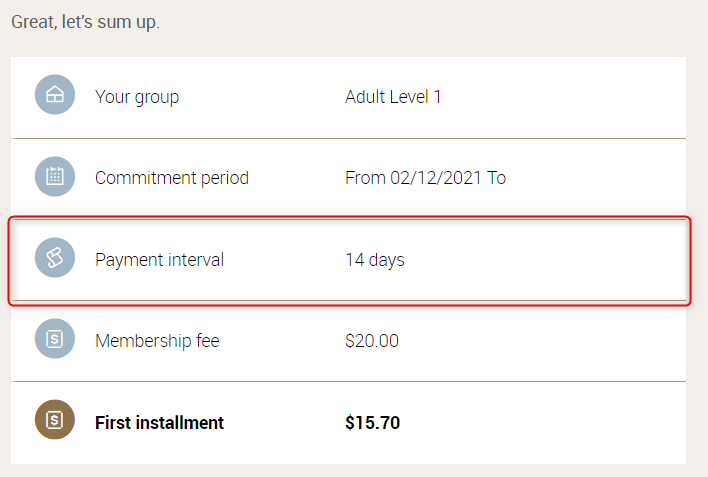Click the word "days" in Payment interval
The width and height of the screenshot is (708, 477).
tap(386, 260)
